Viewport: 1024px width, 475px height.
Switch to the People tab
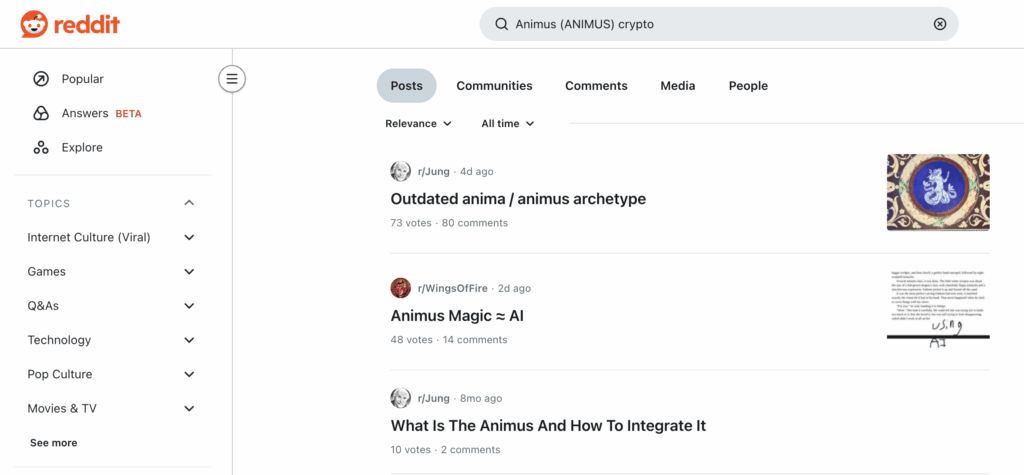[x=748, y=86]
